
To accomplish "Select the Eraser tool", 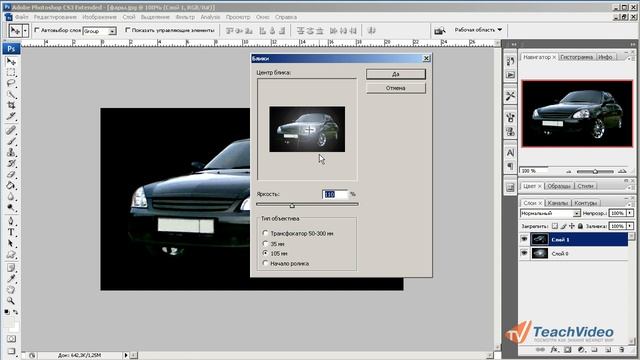I will click(11, 174).
